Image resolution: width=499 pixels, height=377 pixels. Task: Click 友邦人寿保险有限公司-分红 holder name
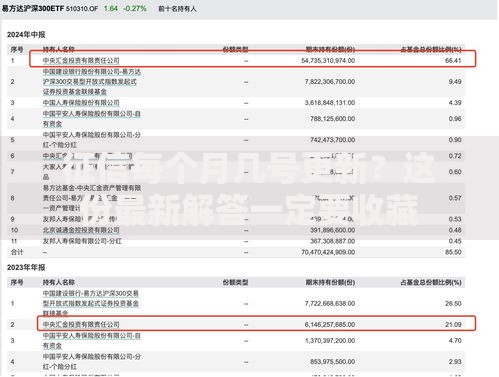82,241
